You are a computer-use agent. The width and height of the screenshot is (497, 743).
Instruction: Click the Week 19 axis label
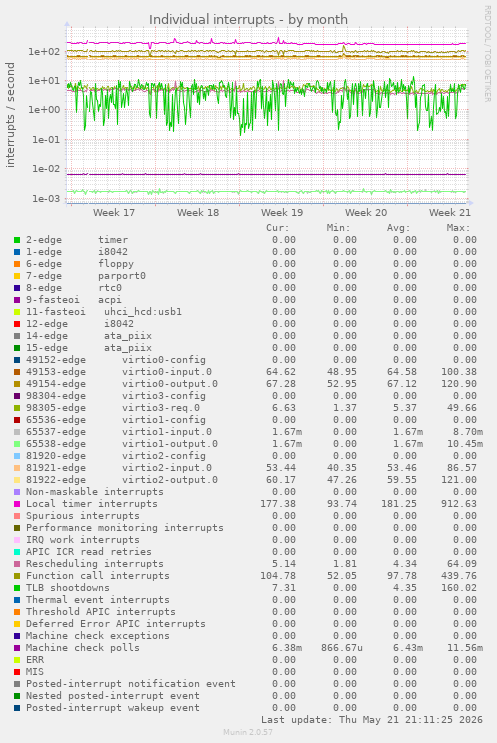(x=282, y=213)
